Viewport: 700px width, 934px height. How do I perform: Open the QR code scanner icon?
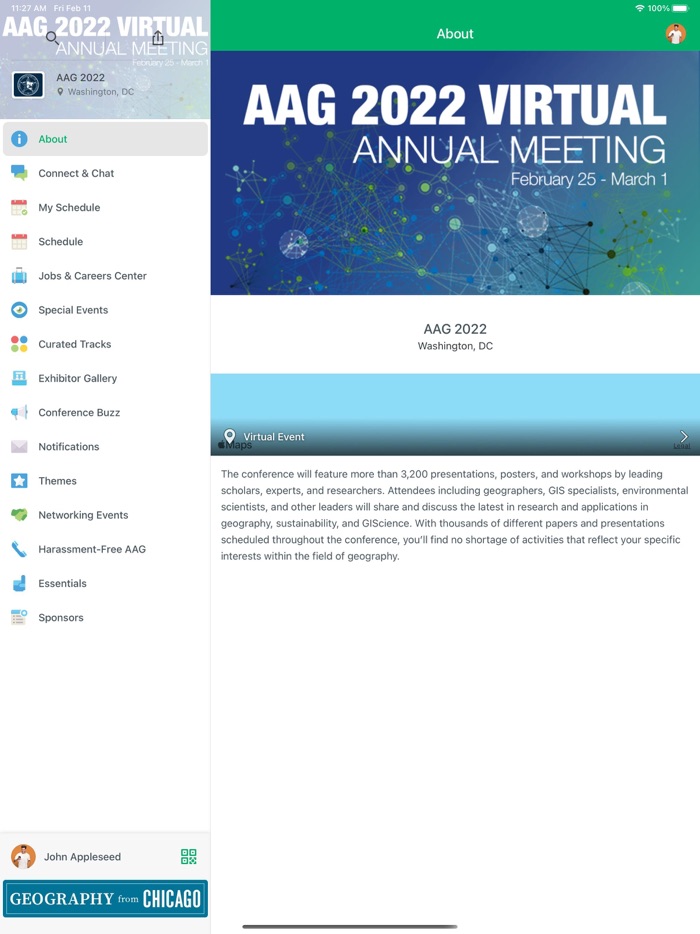click(x=189, y=857)
